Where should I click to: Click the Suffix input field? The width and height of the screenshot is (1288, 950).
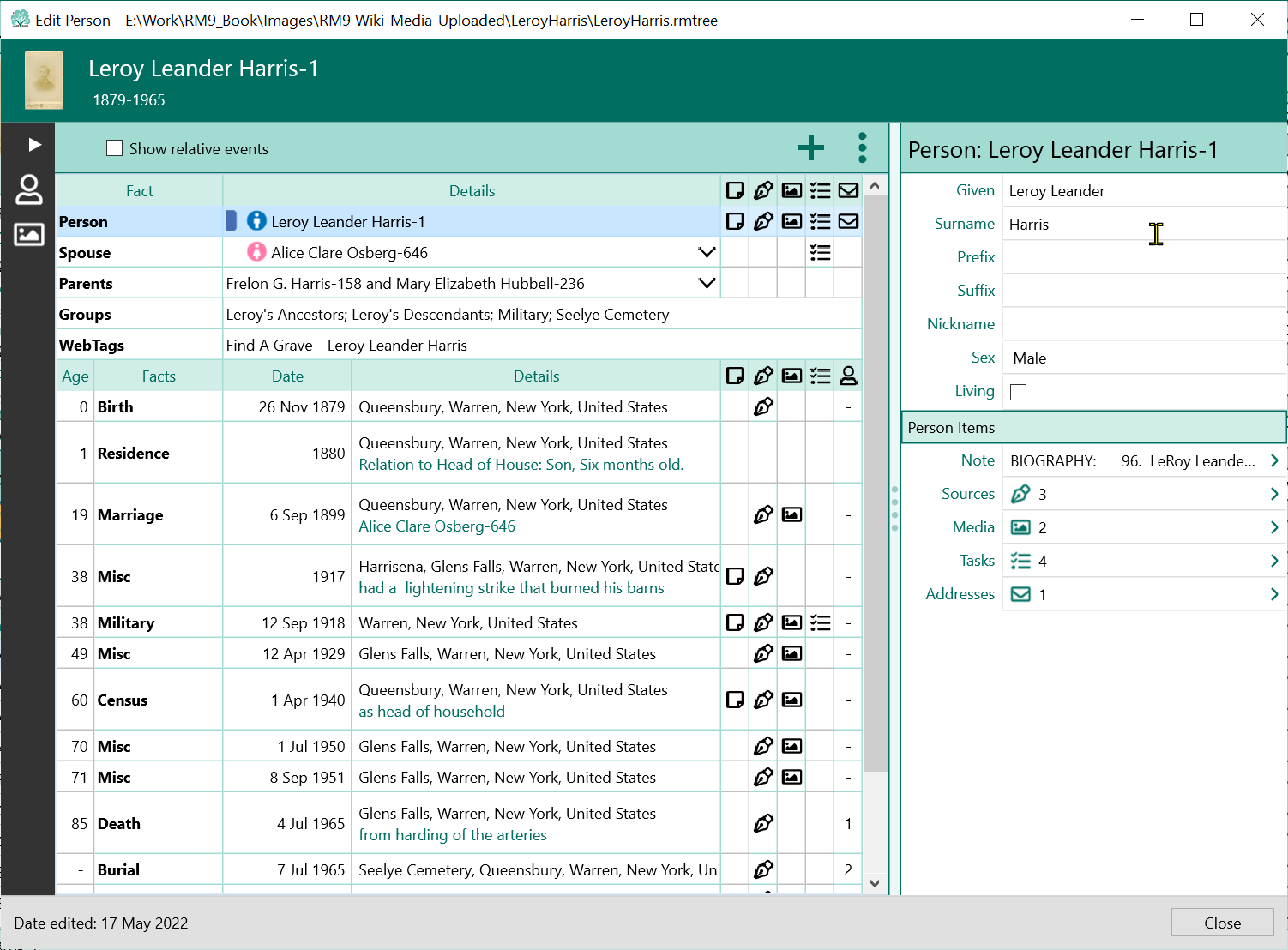click(x=1144, y=291)
